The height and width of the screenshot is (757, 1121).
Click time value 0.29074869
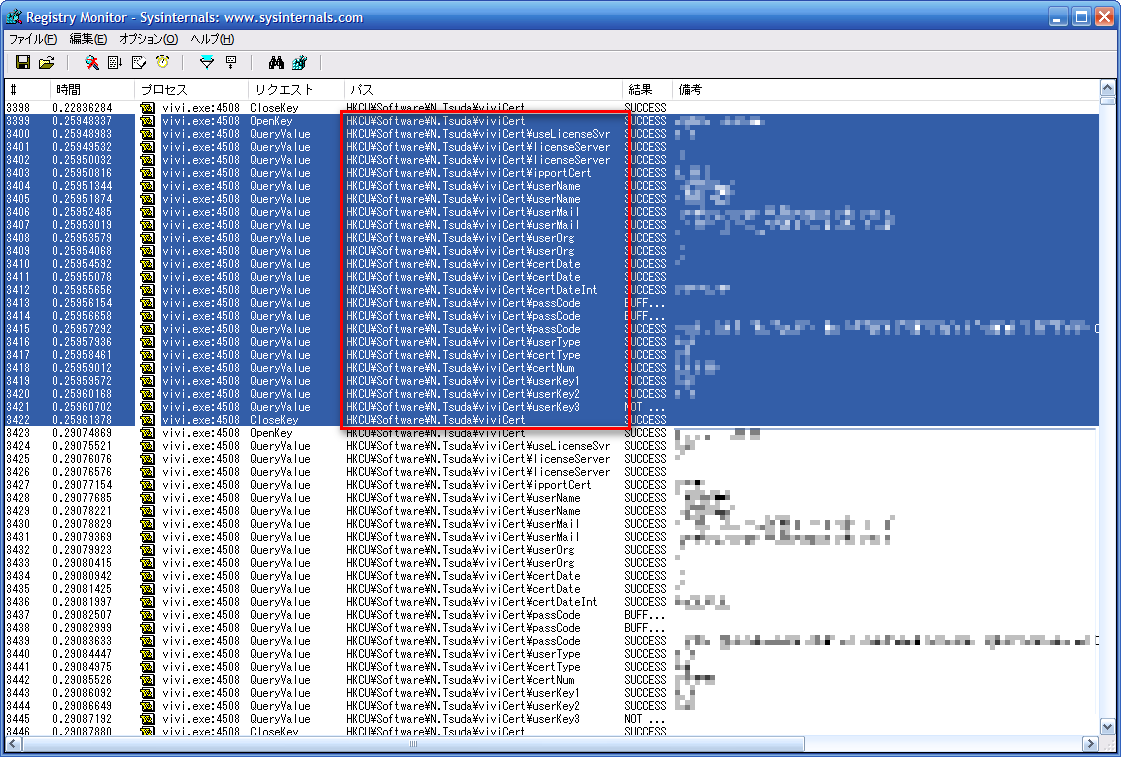tap(82, 433)
